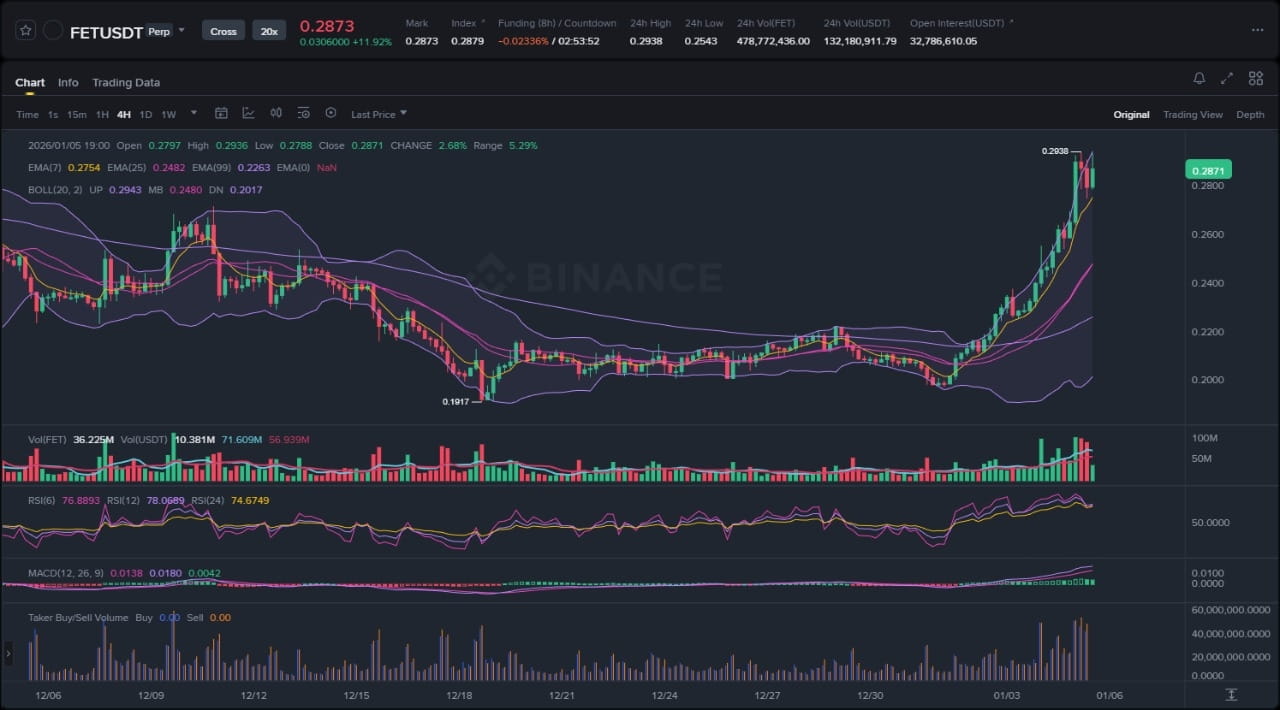Open the price alert bell icon
1280x710 pixels.
(1199, 78)
